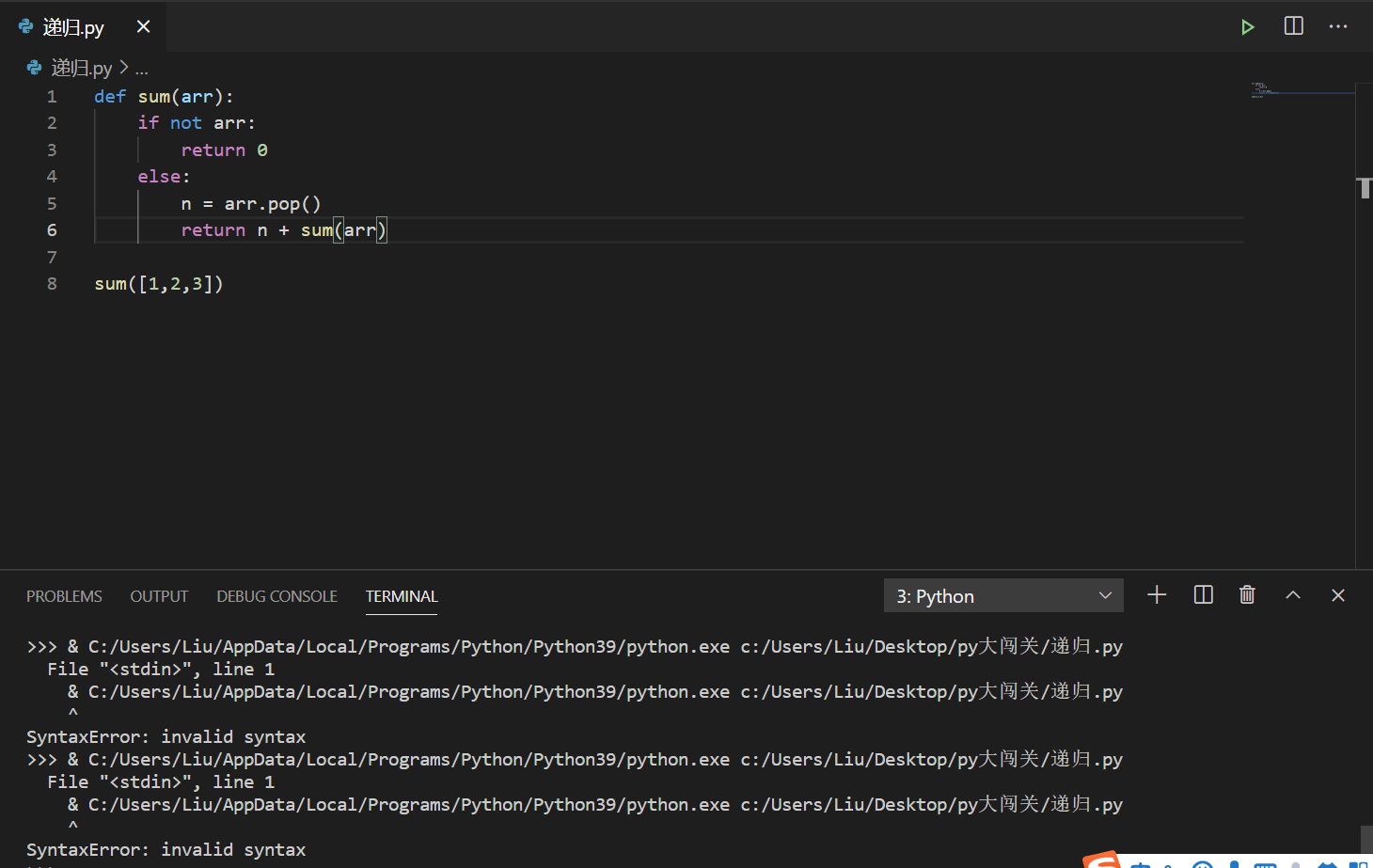
Task: Kill the terminal with the trash icon
Action: pyautogui.click(x=1247, y=594)
